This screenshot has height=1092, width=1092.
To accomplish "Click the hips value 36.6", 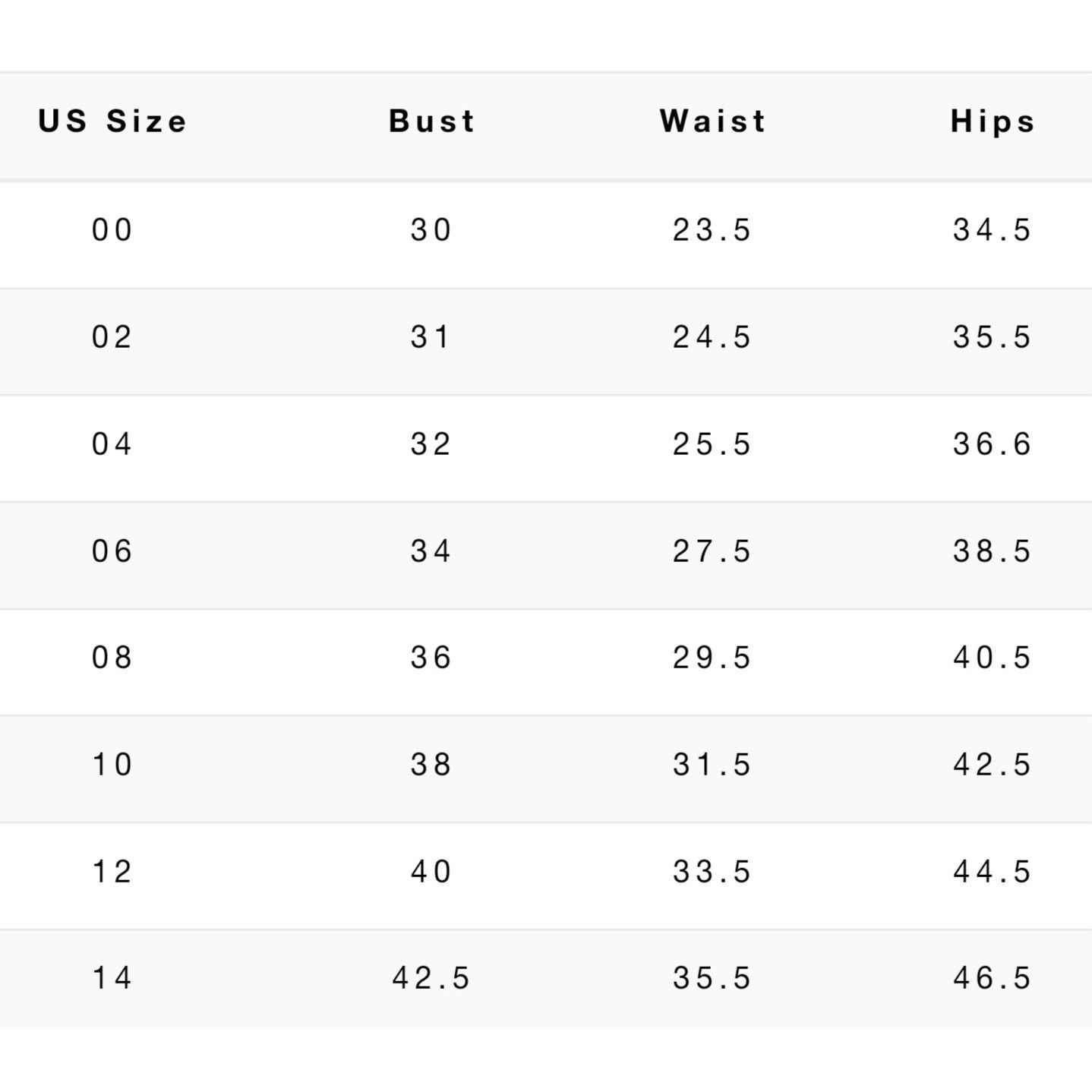I will pyautogui.click(x=993, y=444).
